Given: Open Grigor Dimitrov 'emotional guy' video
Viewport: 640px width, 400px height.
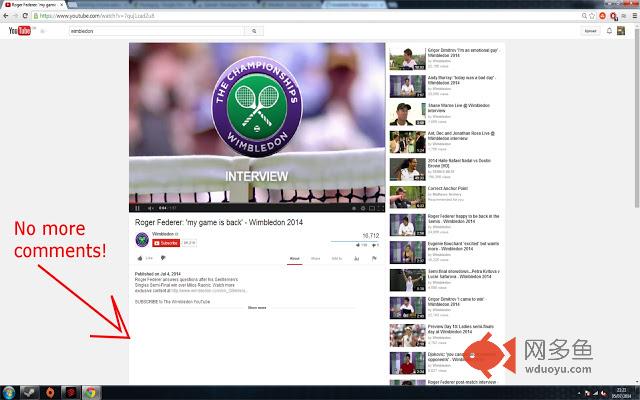Looking at the screenshot, I should coord(445,58).
